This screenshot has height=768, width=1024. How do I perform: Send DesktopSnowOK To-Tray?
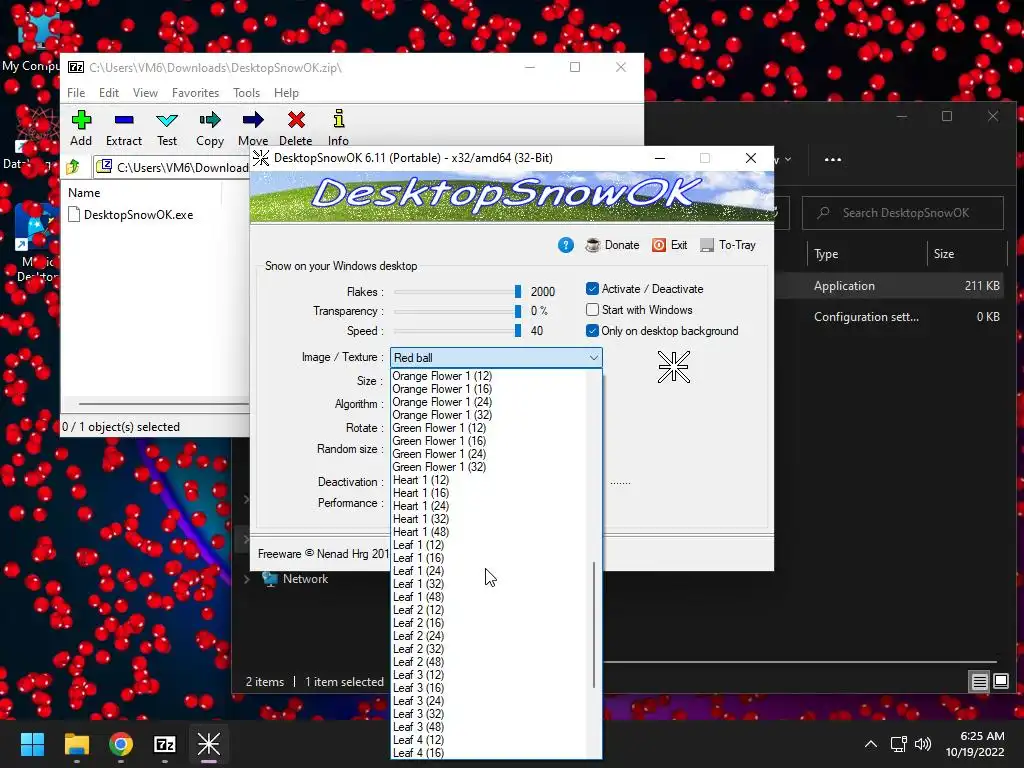(728, 245)
